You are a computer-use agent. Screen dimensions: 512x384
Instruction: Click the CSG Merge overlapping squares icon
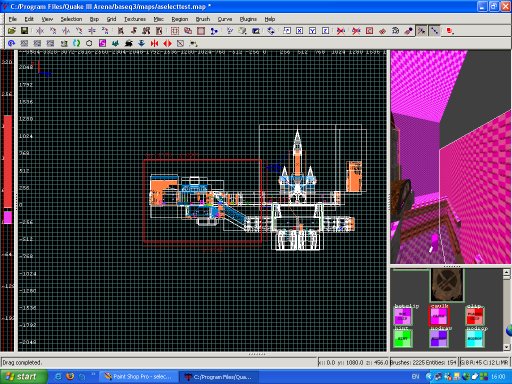[x=188, y=31]
